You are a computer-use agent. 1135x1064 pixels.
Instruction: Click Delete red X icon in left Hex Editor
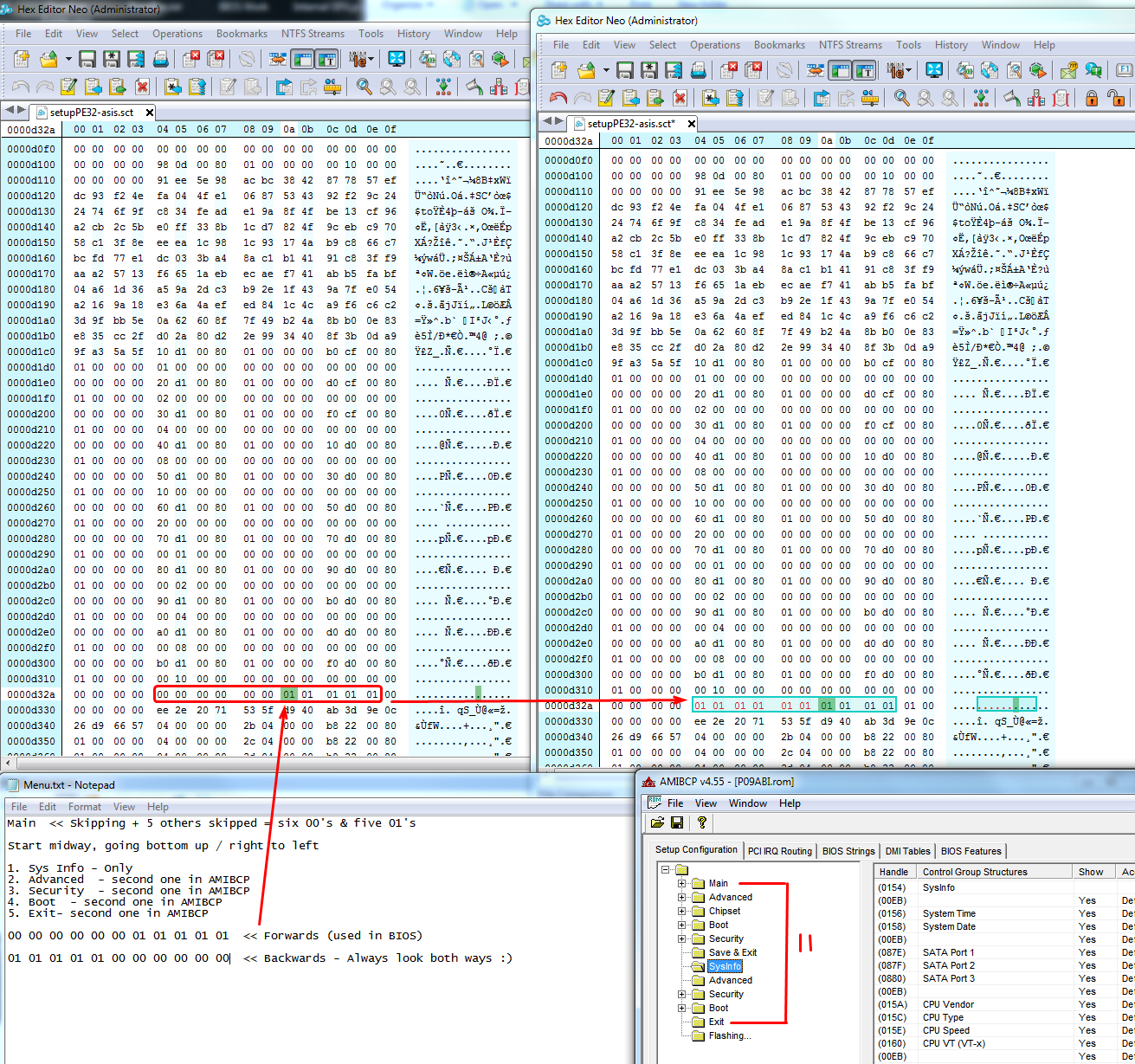142,87
